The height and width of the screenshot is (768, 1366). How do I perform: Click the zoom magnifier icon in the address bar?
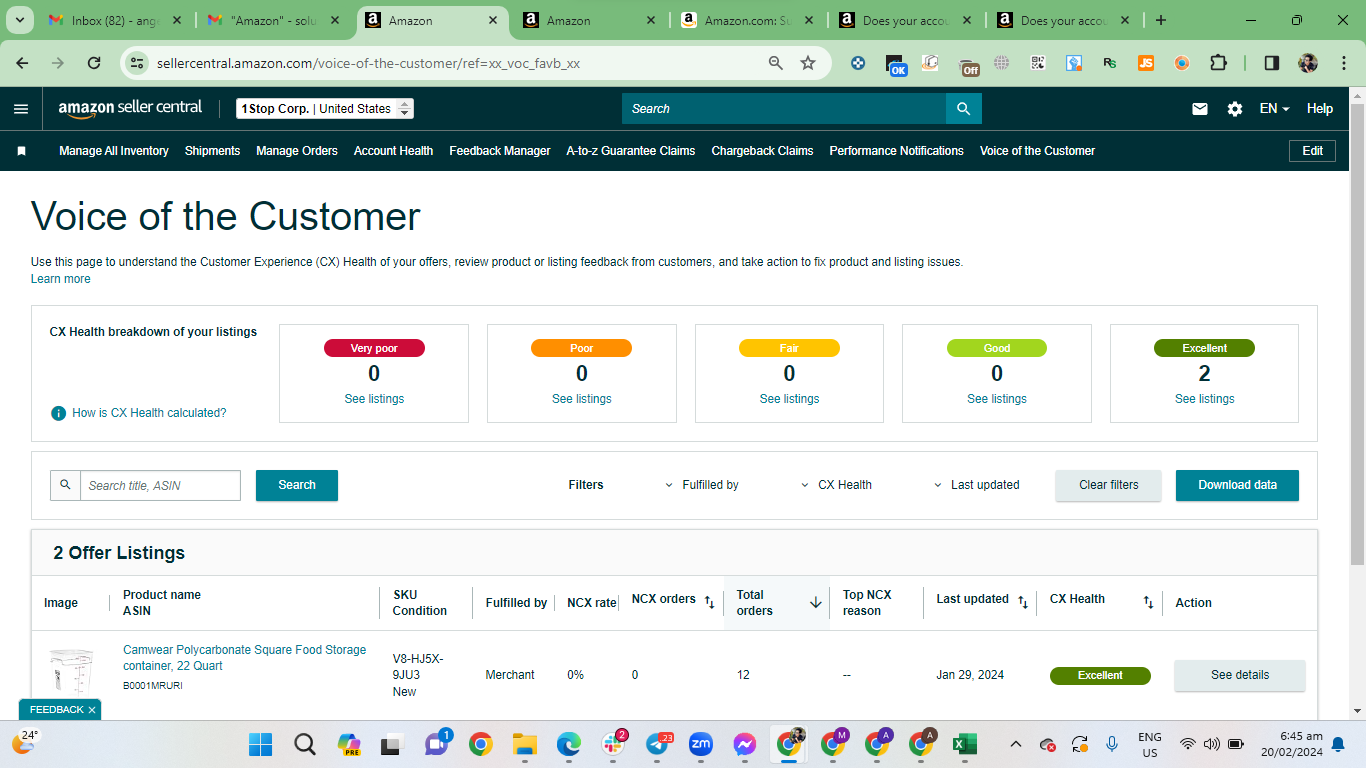tap(775, 63)
